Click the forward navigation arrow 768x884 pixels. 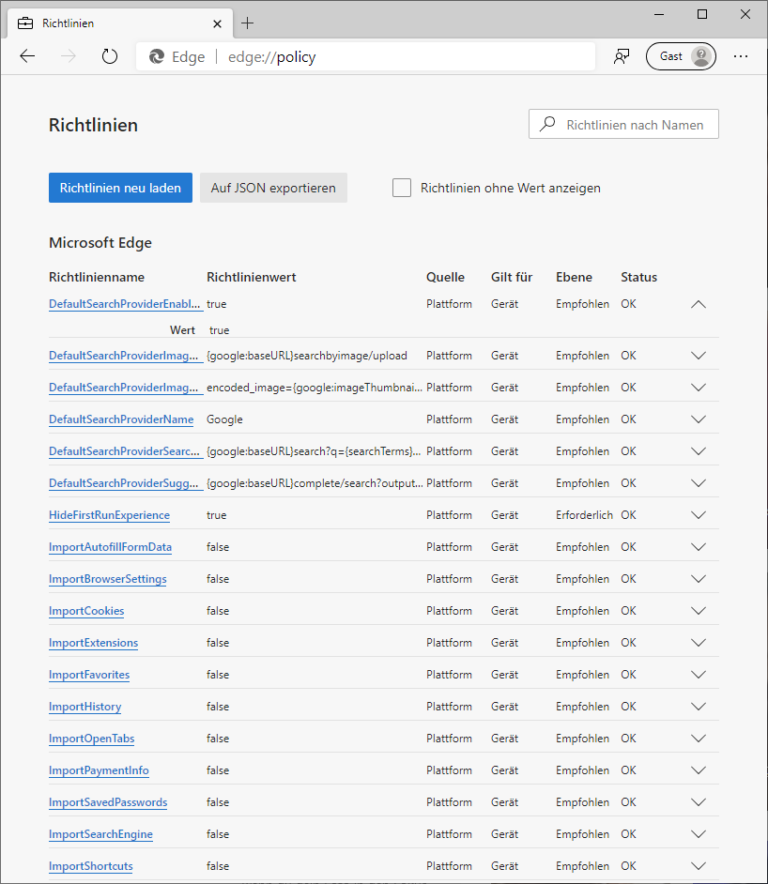coord(67,56)
